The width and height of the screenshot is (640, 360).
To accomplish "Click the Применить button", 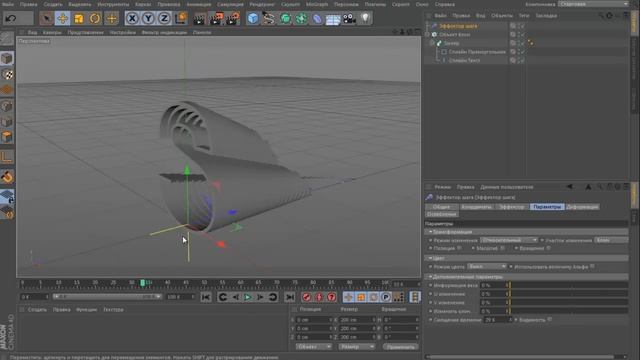I will tap(400, 347).
